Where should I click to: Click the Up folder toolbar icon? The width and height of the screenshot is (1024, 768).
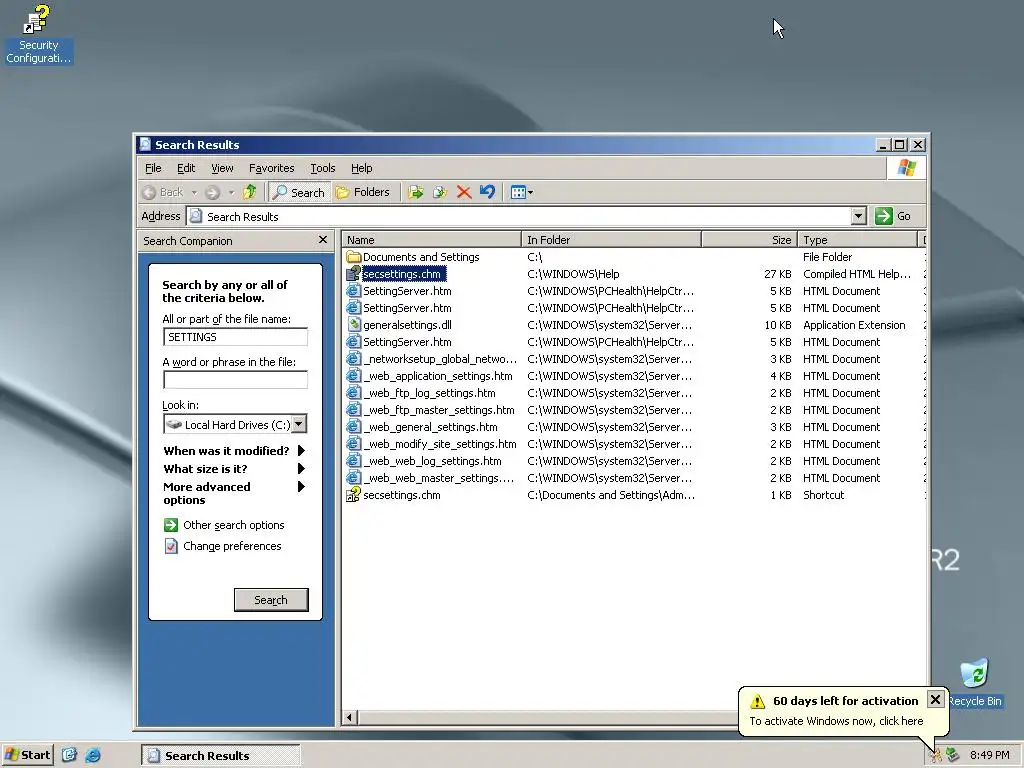click(249, 192)
